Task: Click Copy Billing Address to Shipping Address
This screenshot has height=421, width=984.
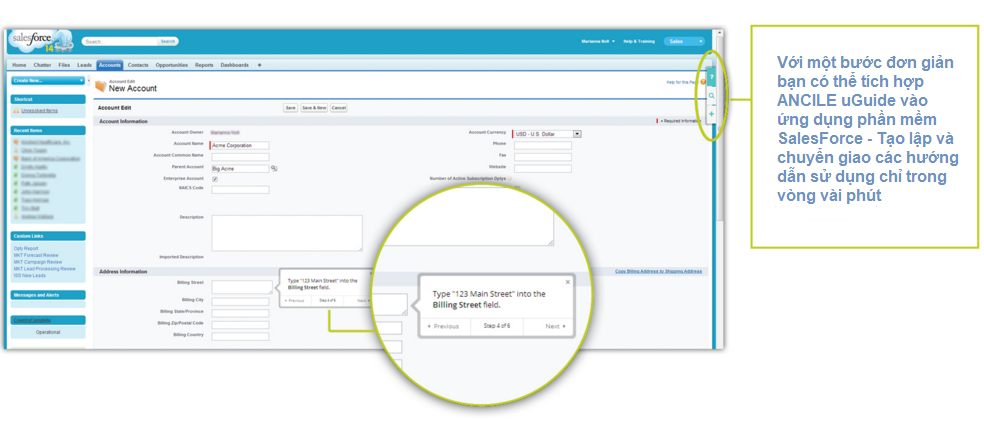Action: tap(658, 271)
